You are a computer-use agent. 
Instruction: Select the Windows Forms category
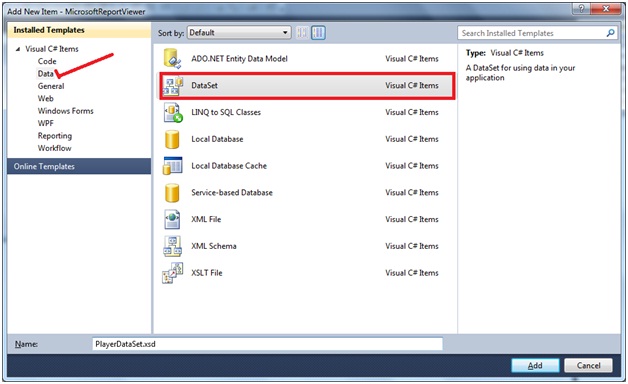65,111
